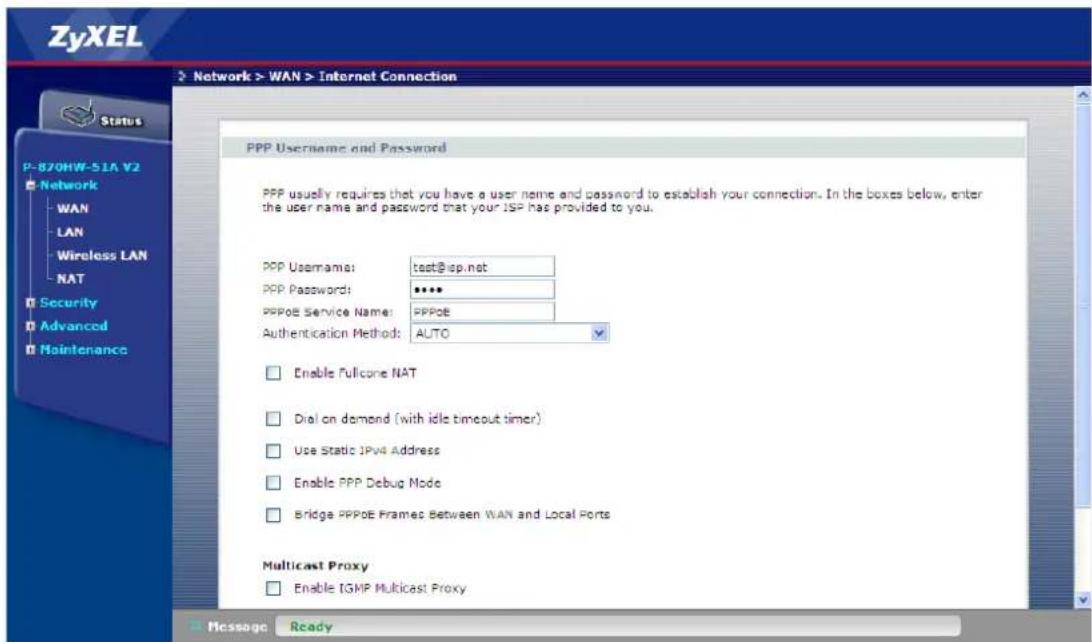Viewport: 1092px width, 642px height.
Task: Click the Ready status message
Action: tap(311, 627)
